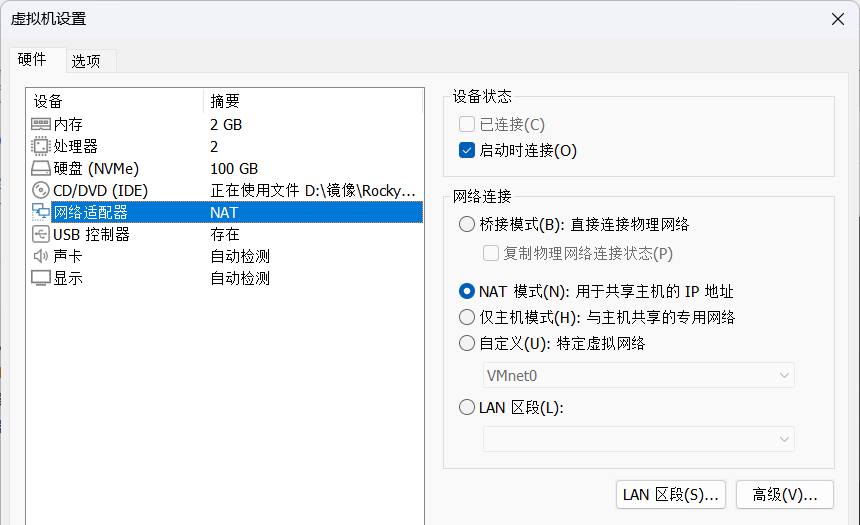This screenshot has height=525, width=860.
Task: Select host-only mode 仅主机模式(H) option
Action: coord(467,317)
